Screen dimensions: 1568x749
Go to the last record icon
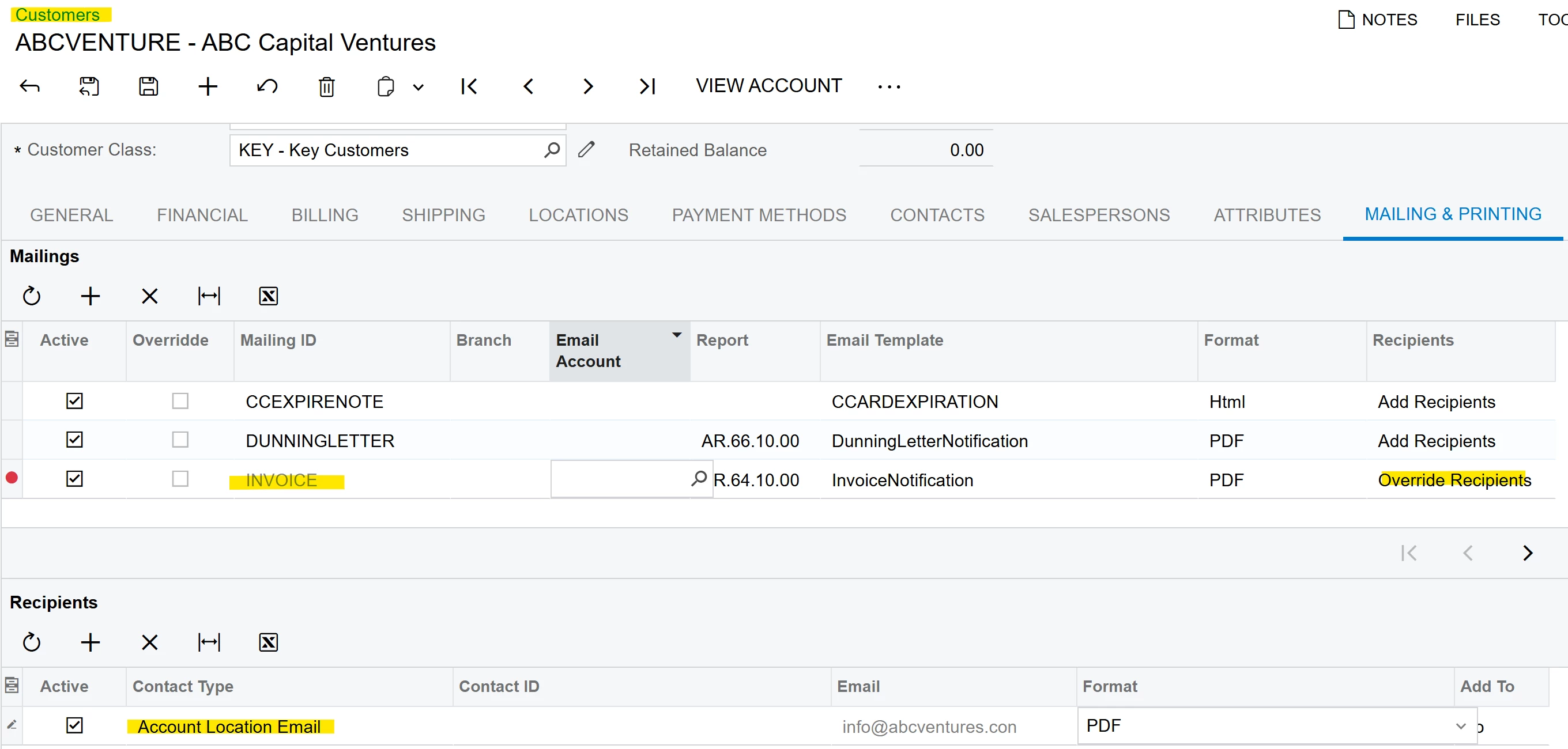point(647,86)
